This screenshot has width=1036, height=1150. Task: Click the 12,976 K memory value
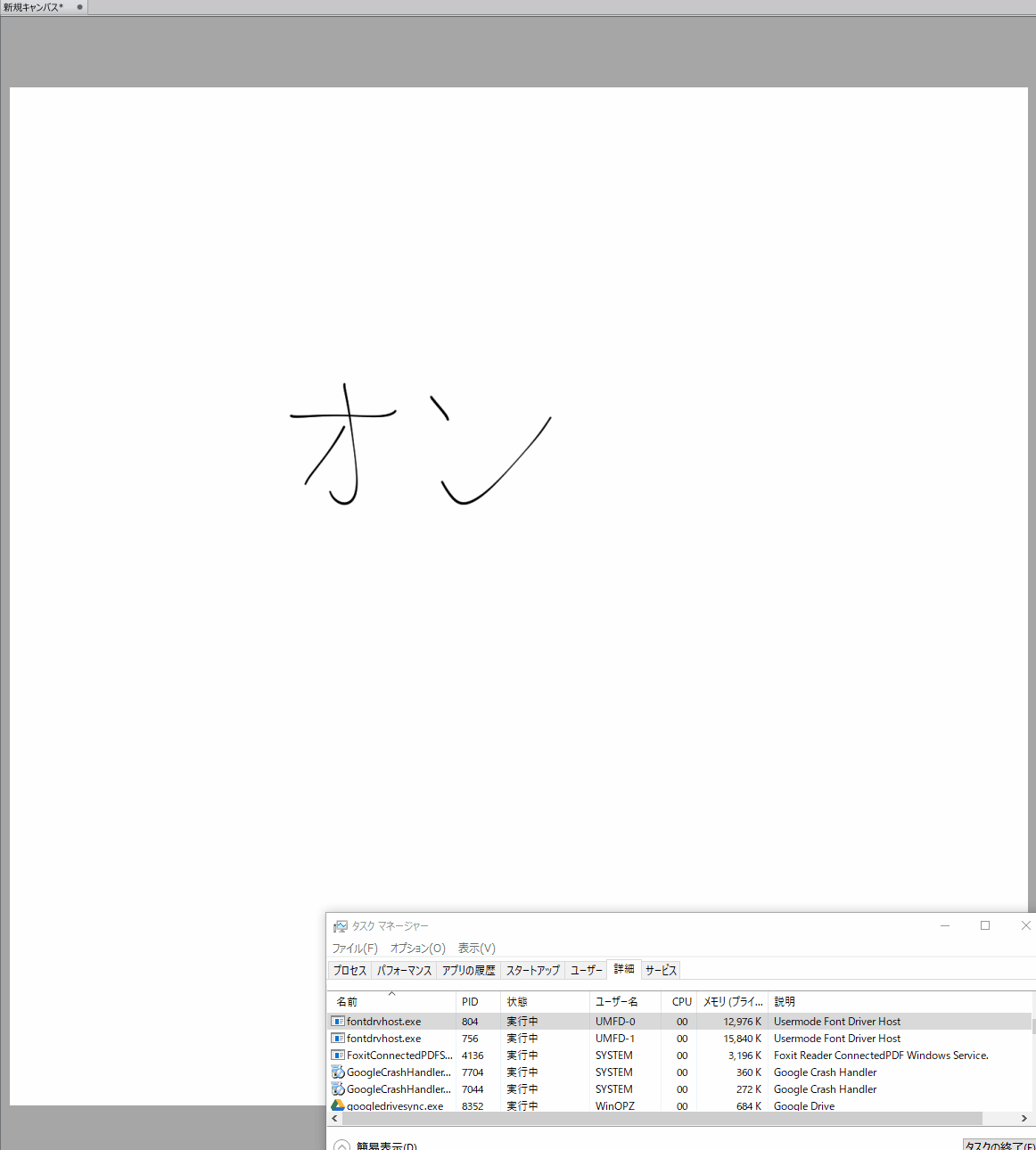743,1022
